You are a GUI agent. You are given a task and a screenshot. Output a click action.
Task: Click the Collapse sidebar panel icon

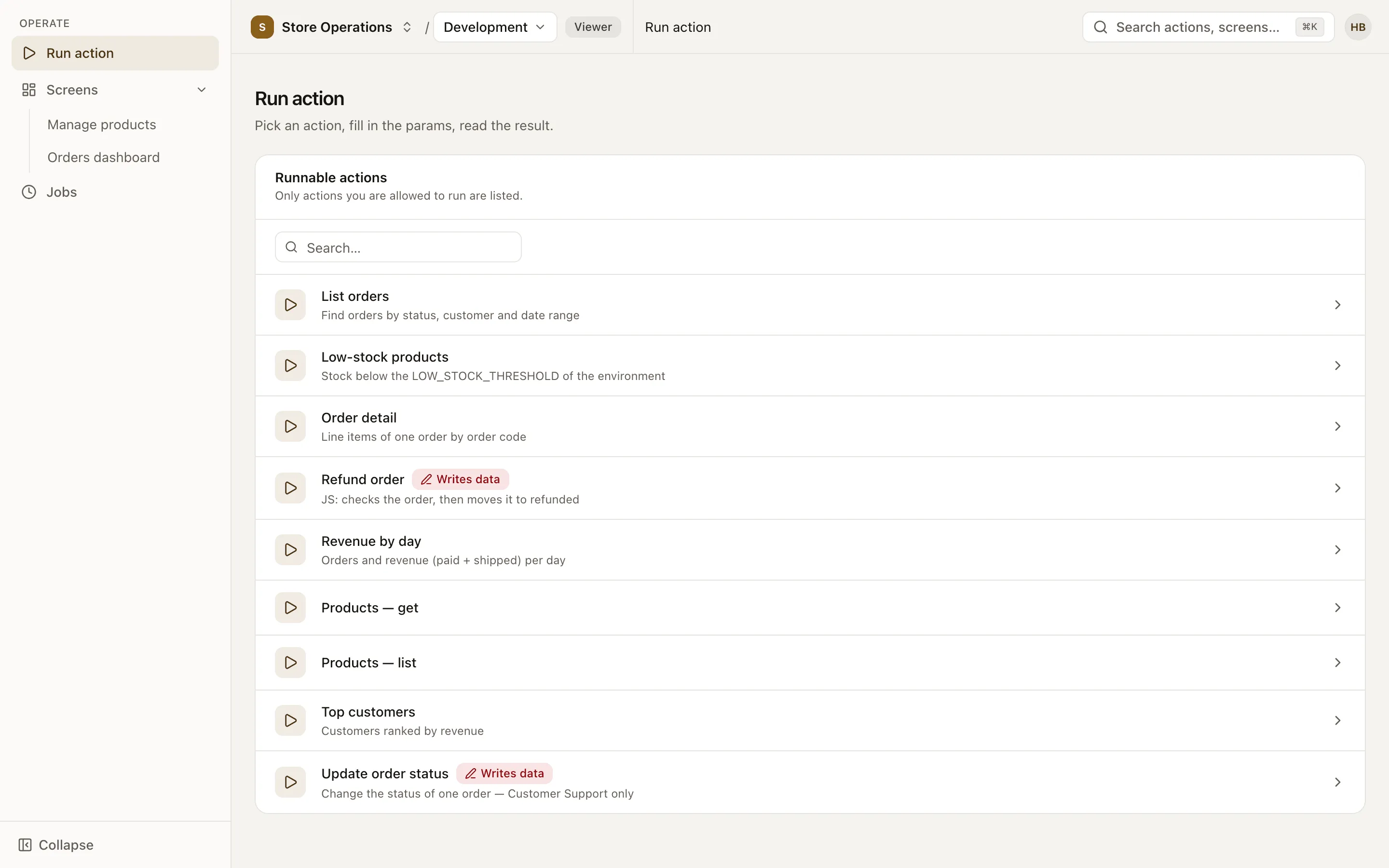click(25, 844)
